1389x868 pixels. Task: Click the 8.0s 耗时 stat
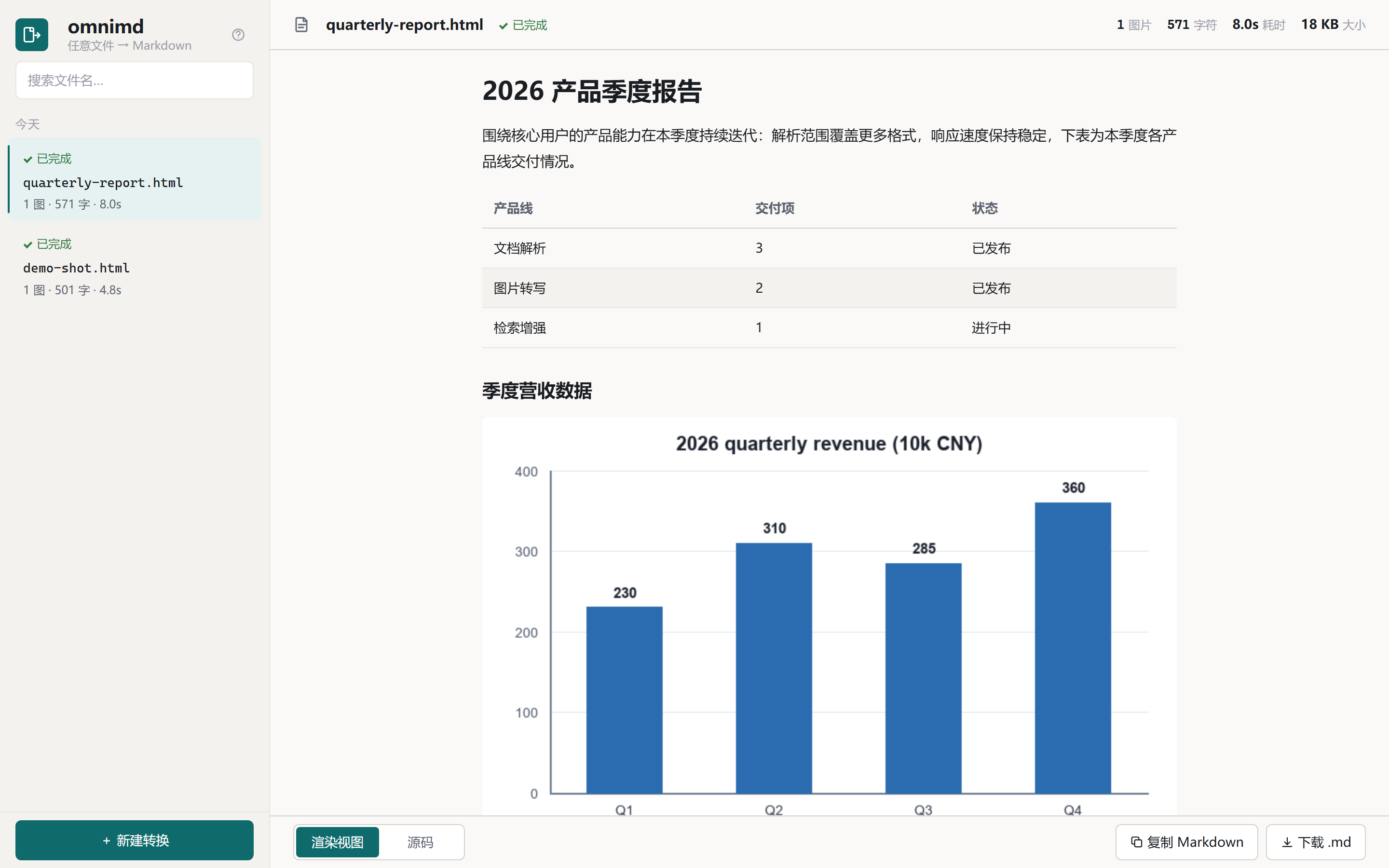(1258, 25)
